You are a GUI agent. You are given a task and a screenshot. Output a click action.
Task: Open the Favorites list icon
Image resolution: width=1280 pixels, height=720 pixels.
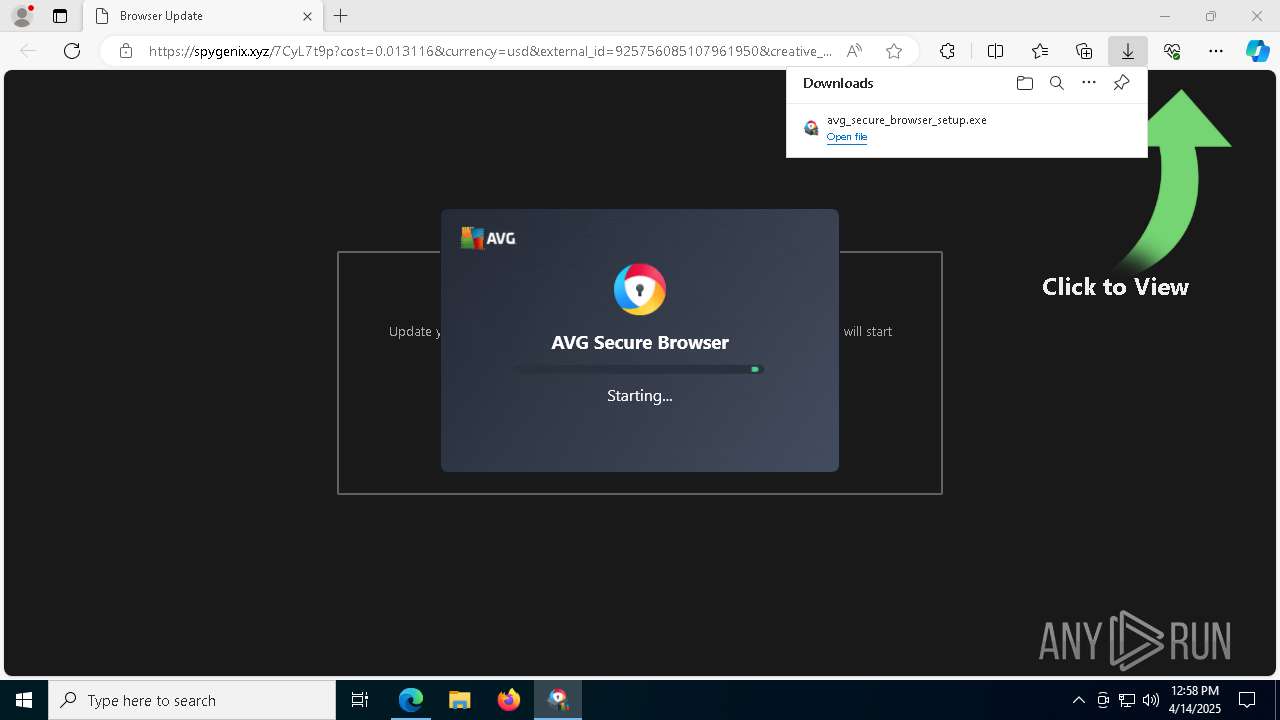pyautogui.click(x=1040, y=51)
